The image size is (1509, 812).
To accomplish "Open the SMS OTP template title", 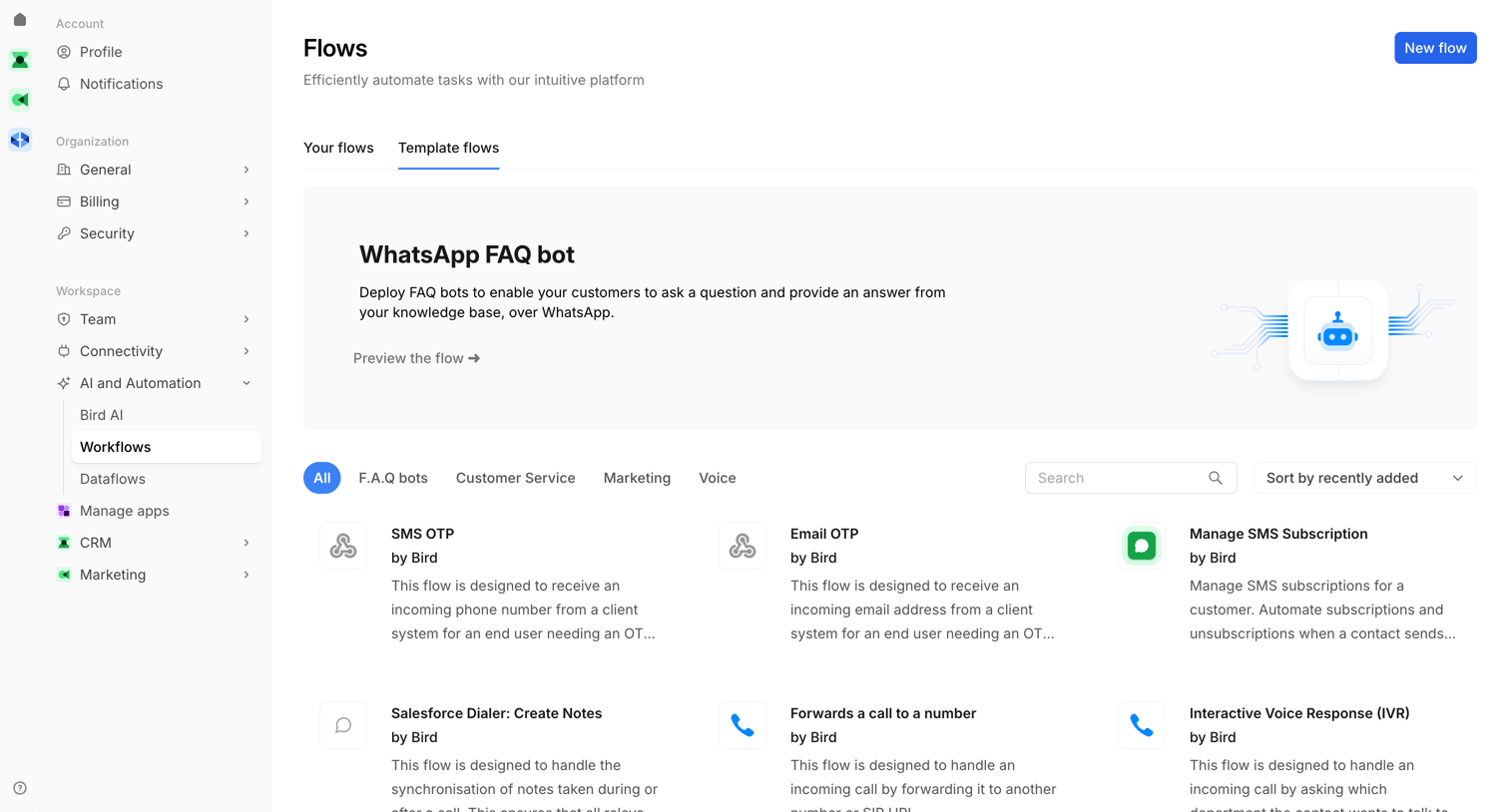I will pyautogui.click(x=422, y=534).
